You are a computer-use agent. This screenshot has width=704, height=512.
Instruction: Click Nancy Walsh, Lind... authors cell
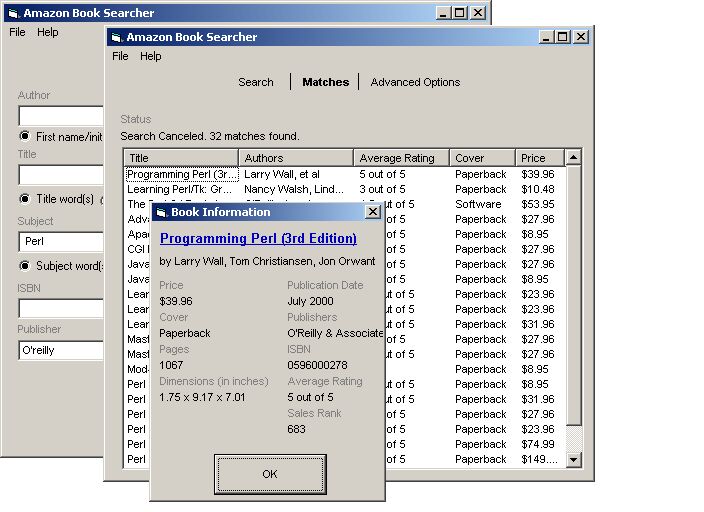tap(294, 189)
